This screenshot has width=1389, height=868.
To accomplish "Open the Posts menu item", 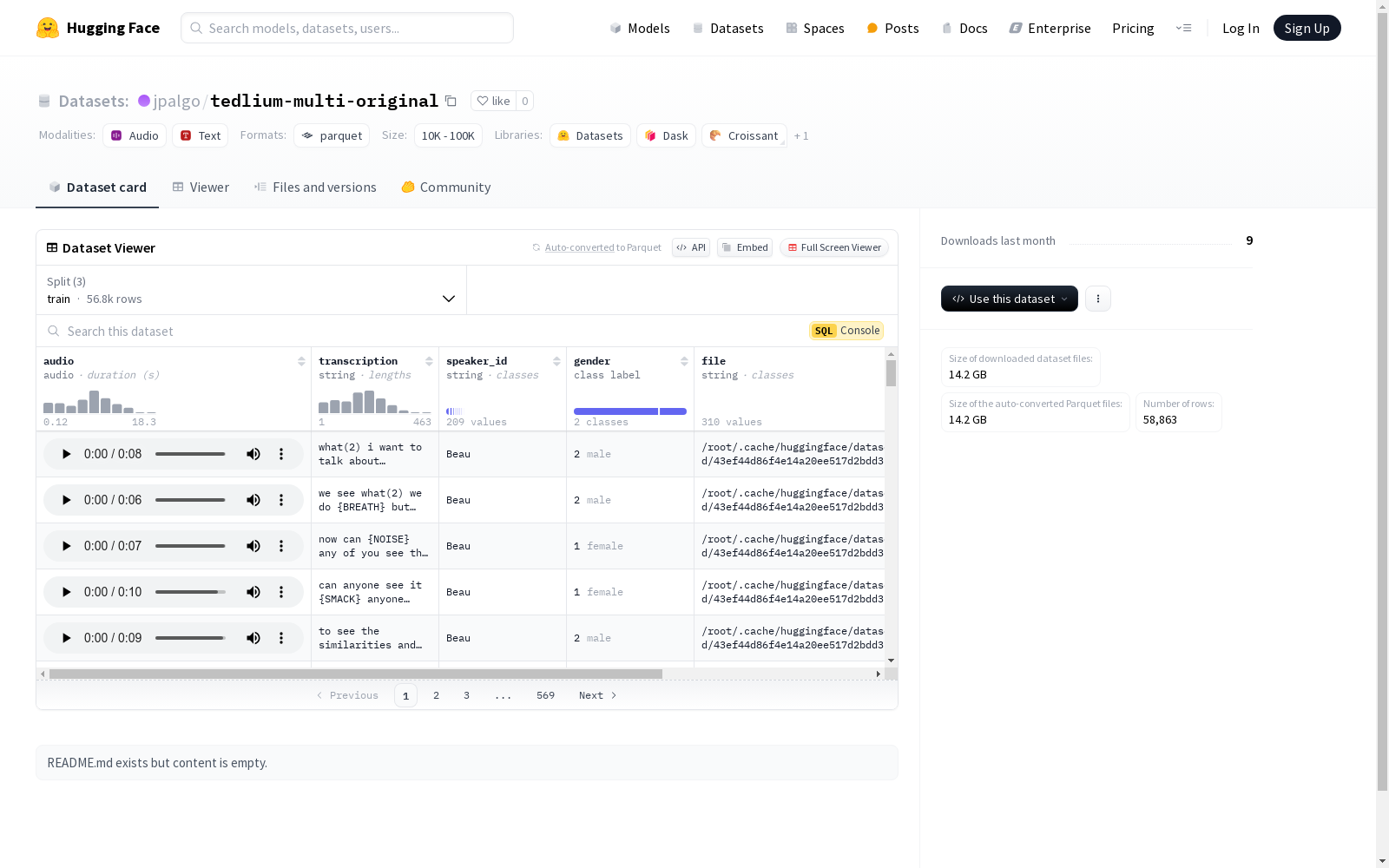I will [892, 28].
